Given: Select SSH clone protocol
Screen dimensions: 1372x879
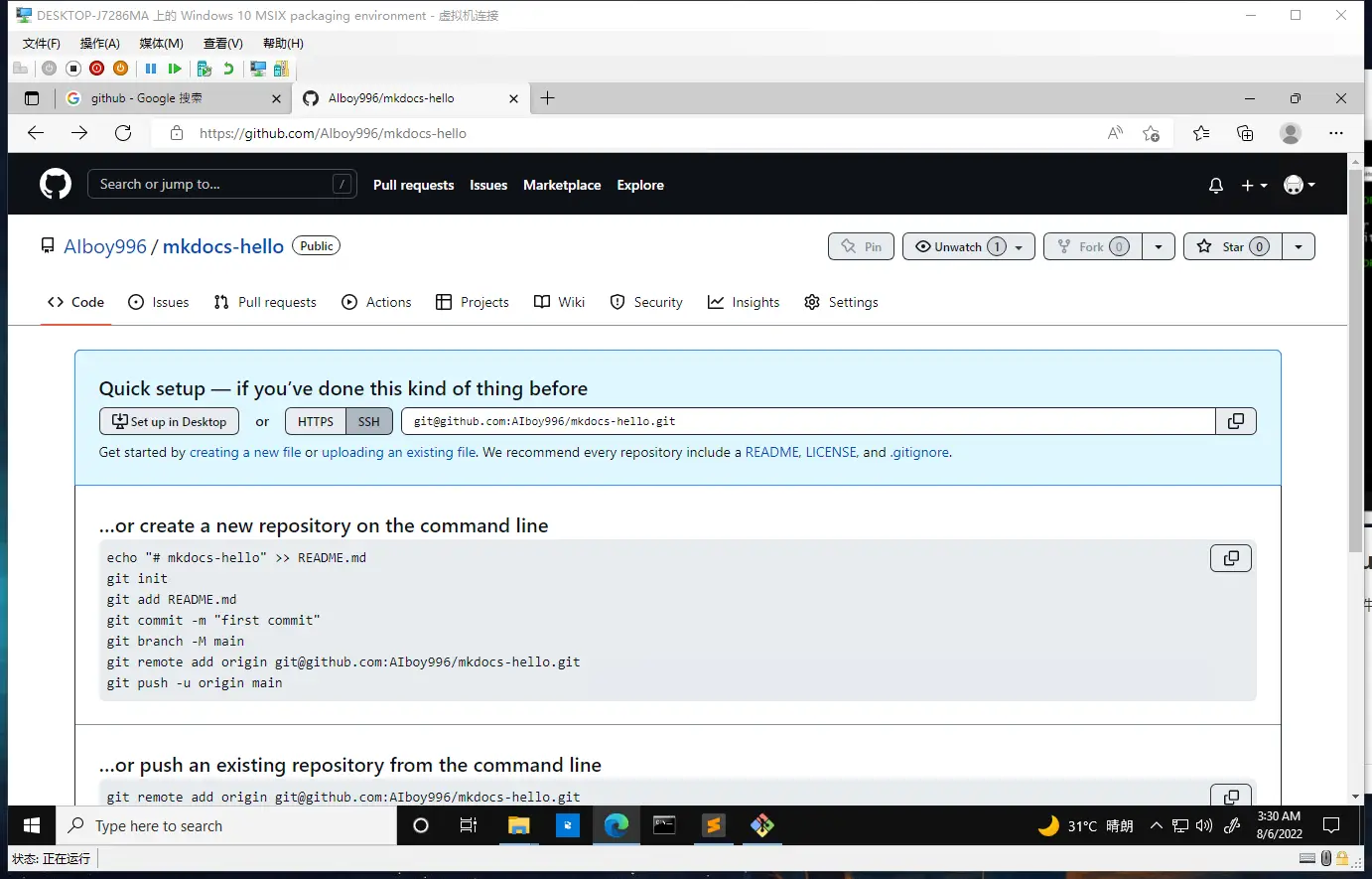Looking at the screenshot, I should click(x=368, y=421).
